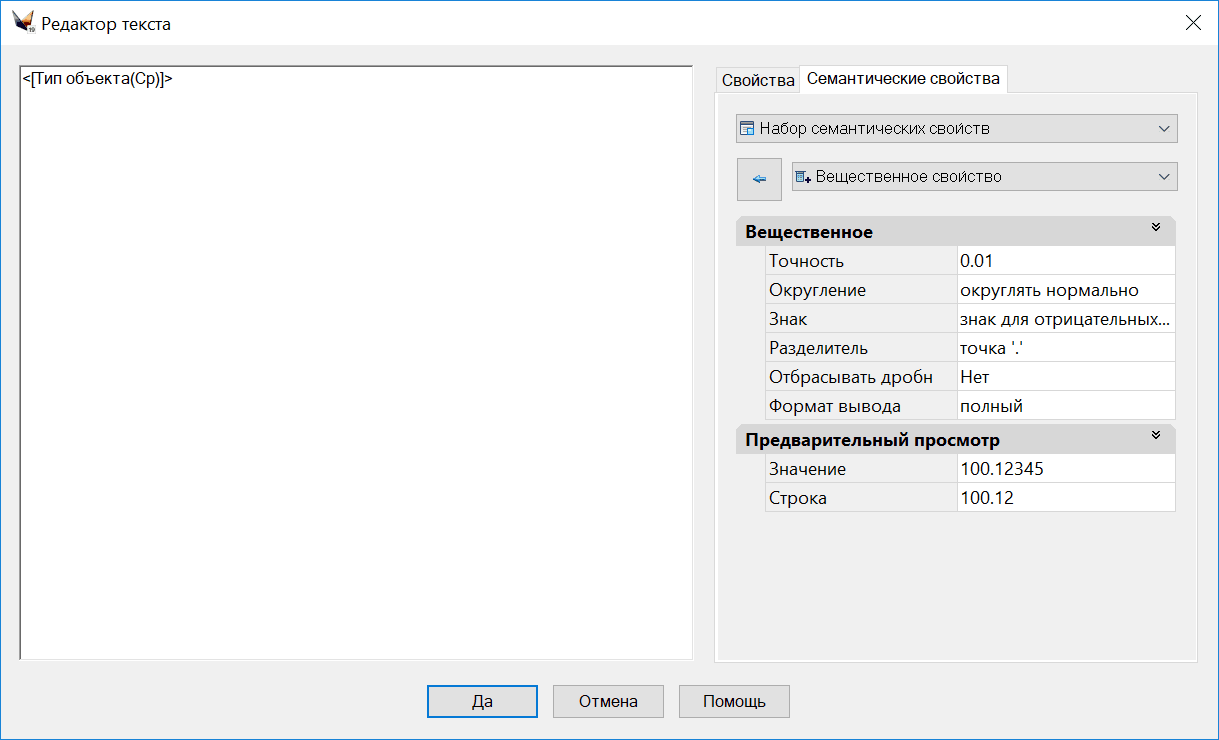Open the Вещественное свойство dropdown
Image resolution: width=1219 pixels, height=740 pixels.
point(985,177)
